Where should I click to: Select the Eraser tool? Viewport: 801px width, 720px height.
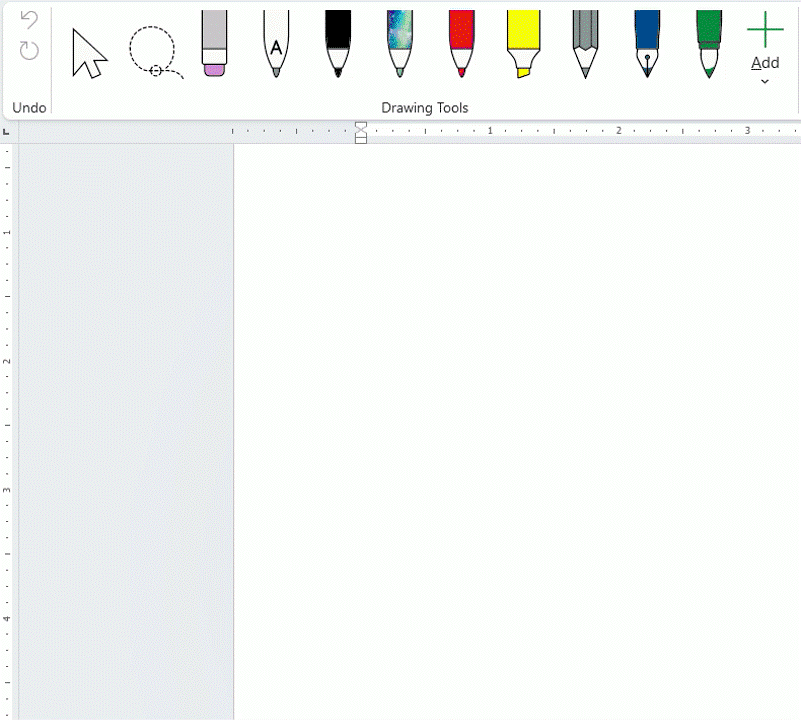click(214, 44)
